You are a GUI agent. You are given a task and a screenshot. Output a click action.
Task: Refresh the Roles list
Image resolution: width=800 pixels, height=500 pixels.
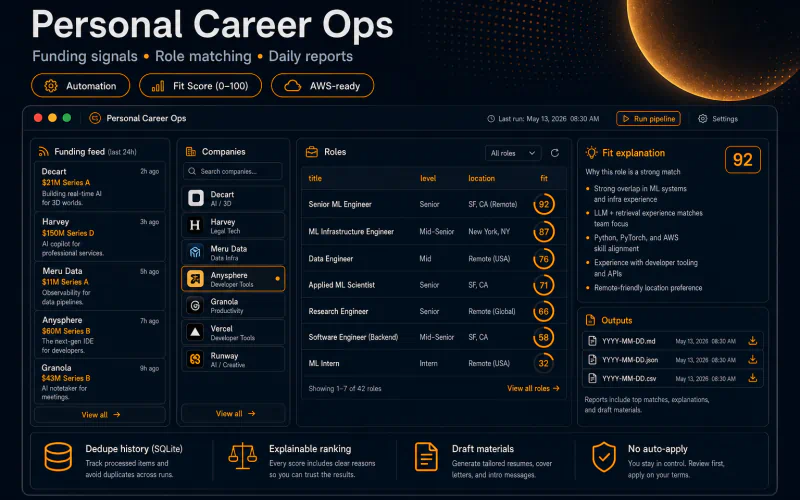(x=555, y=153)
